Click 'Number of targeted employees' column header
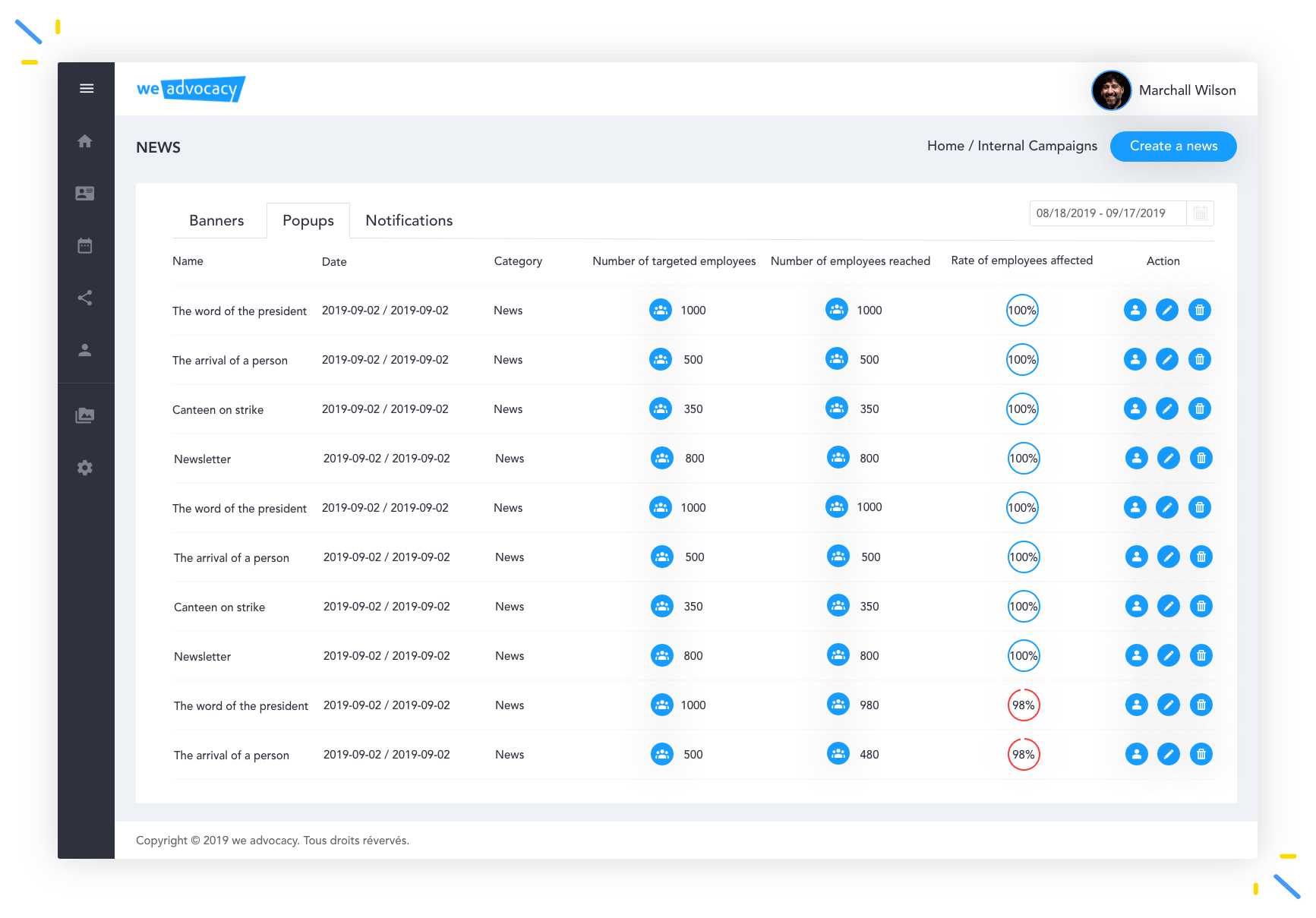The height and width of the screenshot is (918, 1316). point(674,261)
